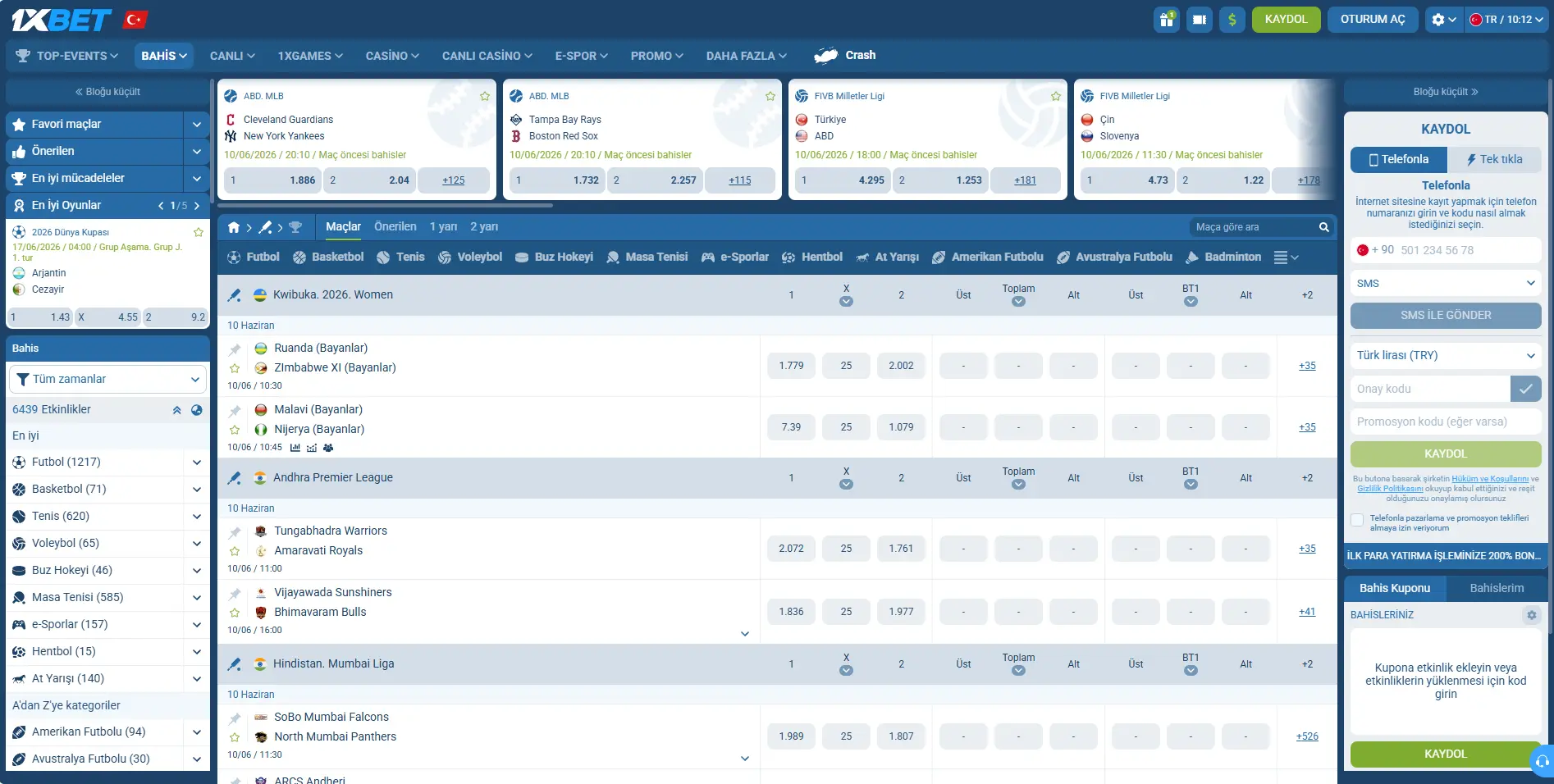This screenshot has width=1554, height=784.
Task: Open the CANLI menu
Action: [232, 56]
